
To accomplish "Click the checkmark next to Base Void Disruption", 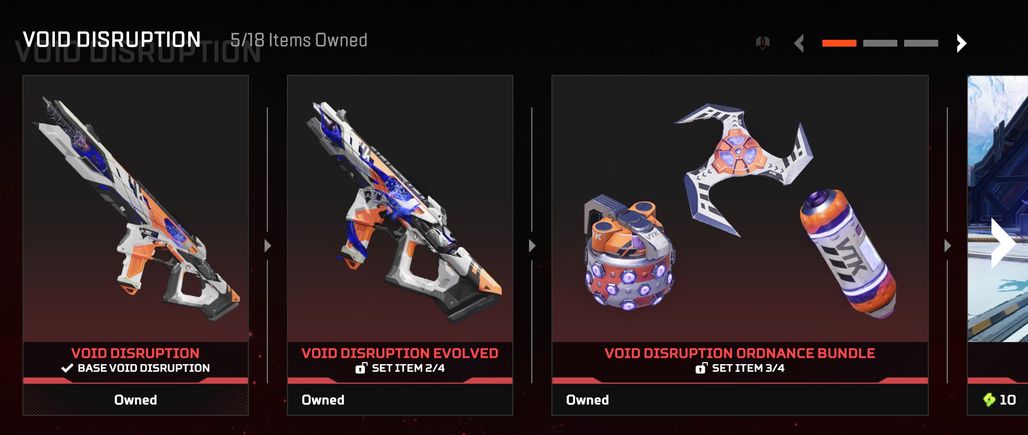I will (x=67, y=368).
